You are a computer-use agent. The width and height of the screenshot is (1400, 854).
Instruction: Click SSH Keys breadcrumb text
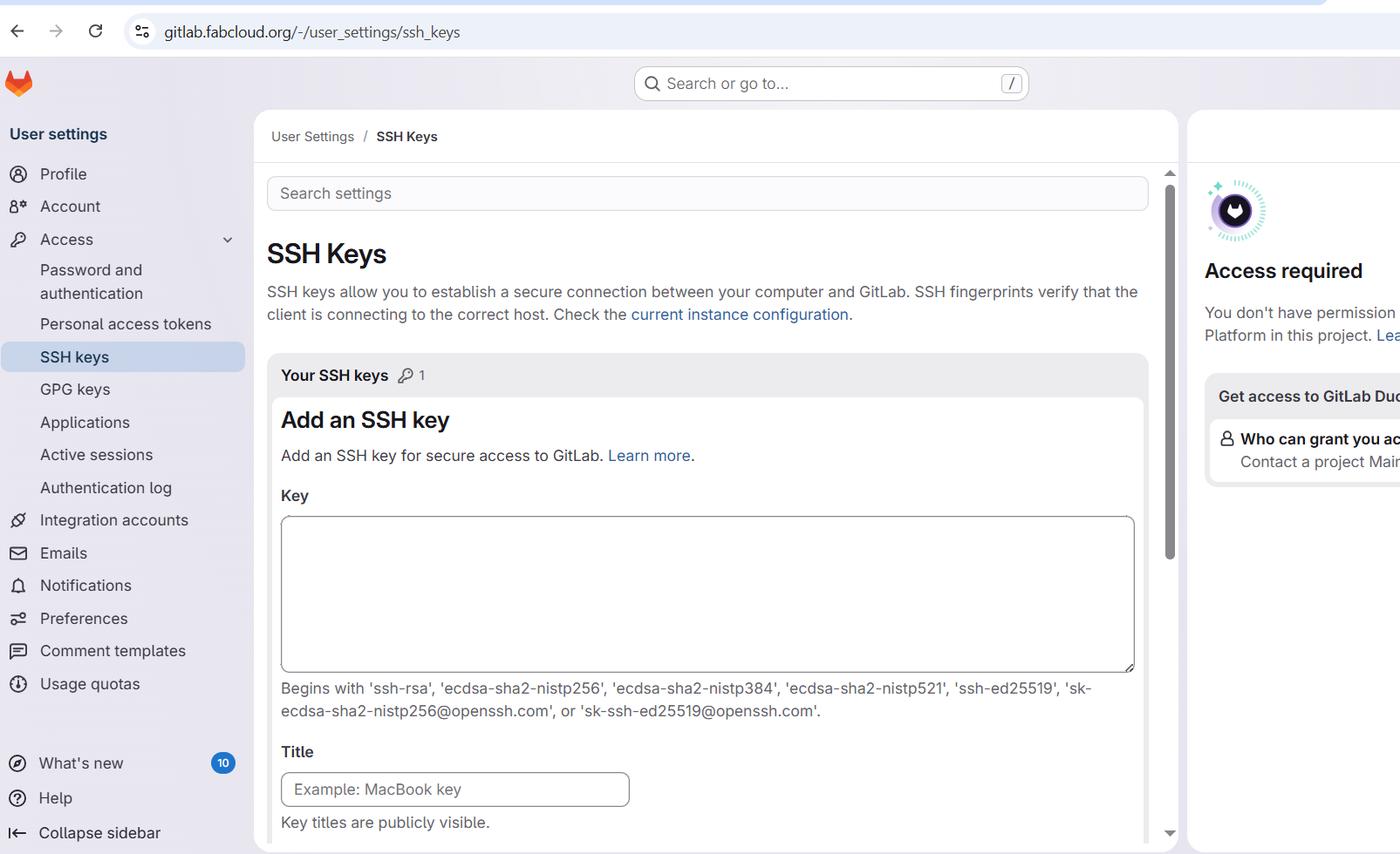[x=406, y=136]
